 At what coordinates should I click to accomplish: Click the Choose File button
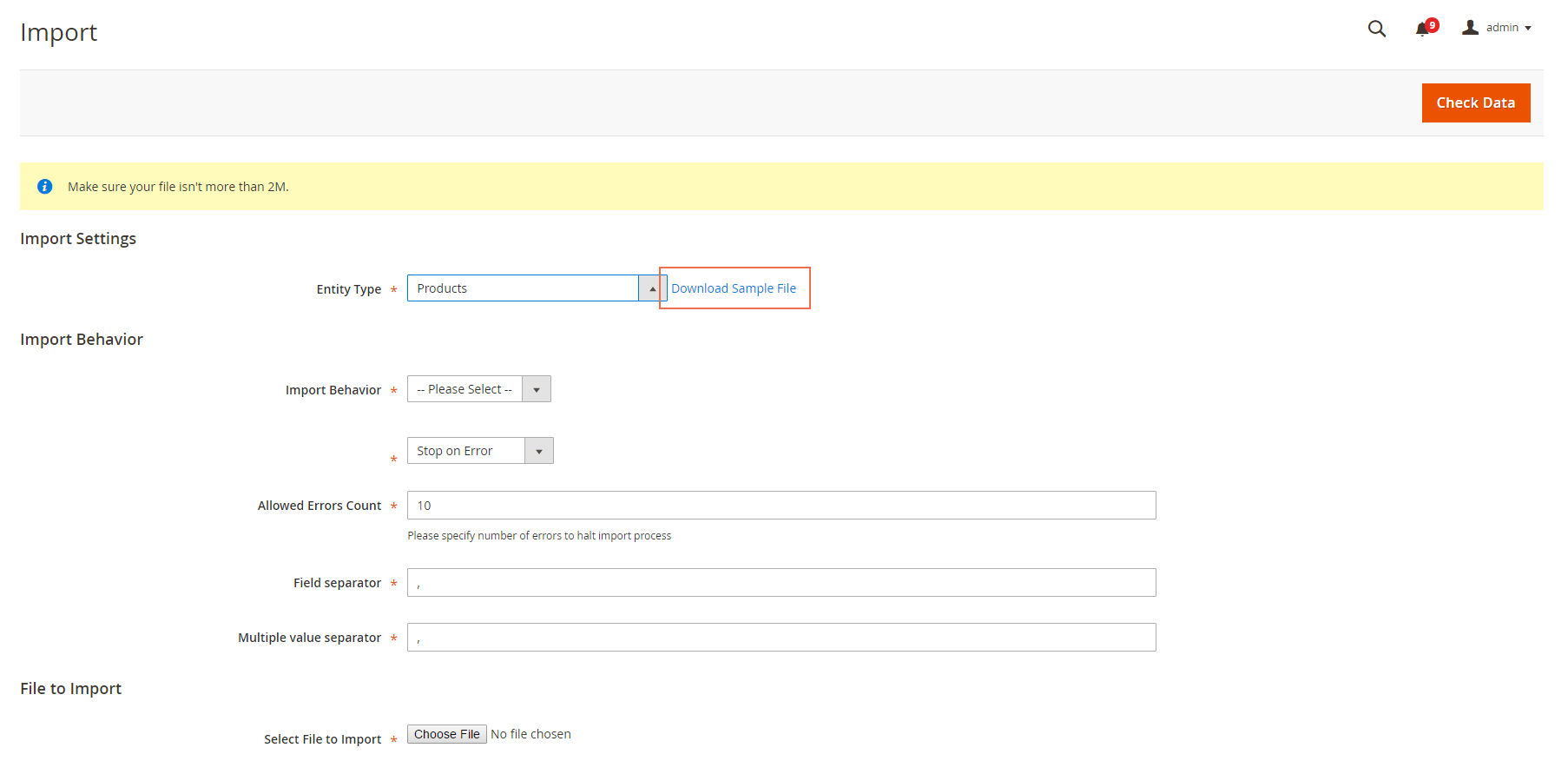(x=447, y=734)
